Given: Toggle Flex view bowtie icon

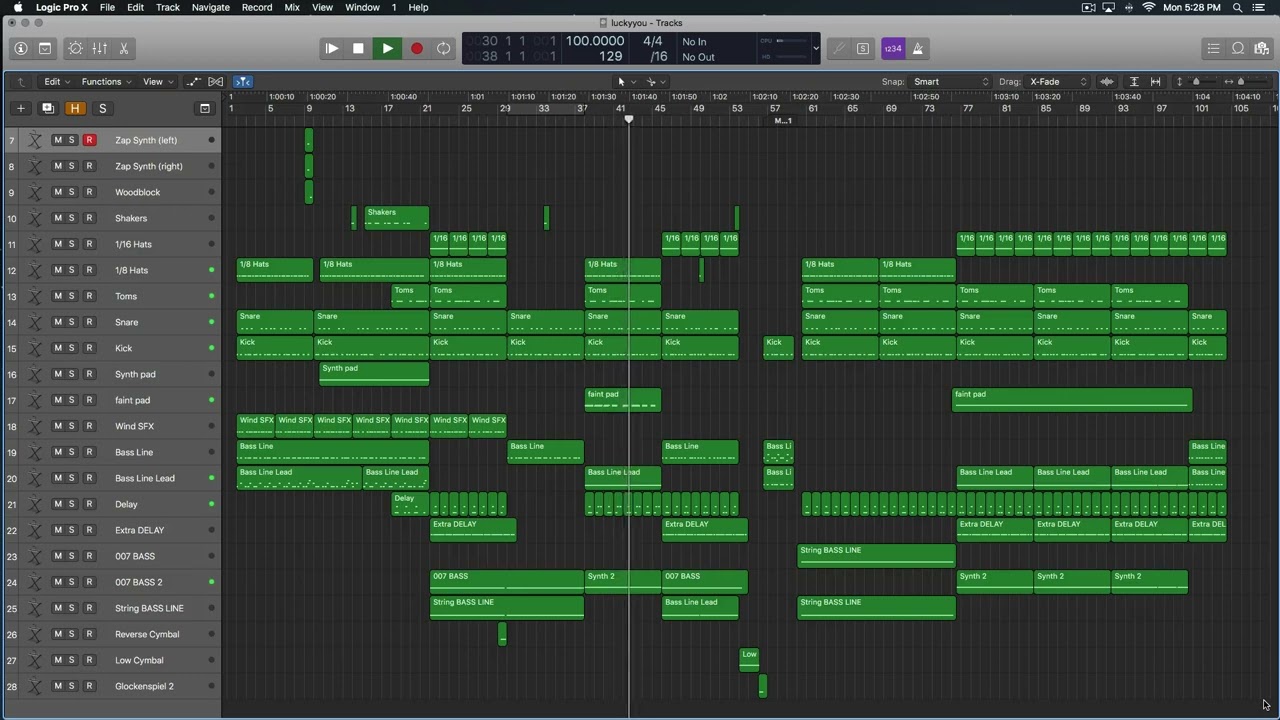Looking at the screenshot, I should click(x=217, y=81).
